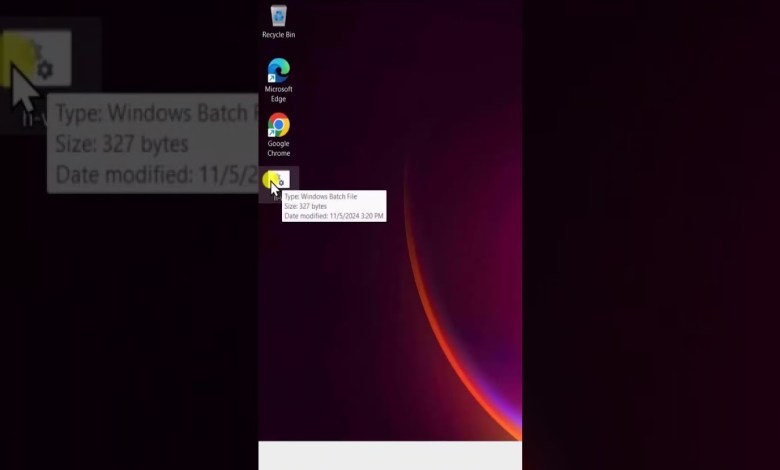The width and height of the screenshot is (780, 470).
Task: Click the 'Google Chrome' label text
Action: [279, 148]
